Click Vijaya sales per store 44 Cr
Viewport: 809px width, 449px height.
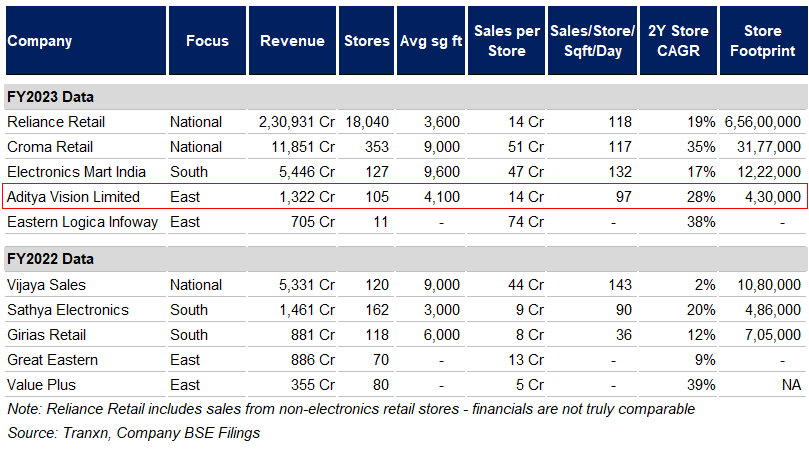pos(526,285)
